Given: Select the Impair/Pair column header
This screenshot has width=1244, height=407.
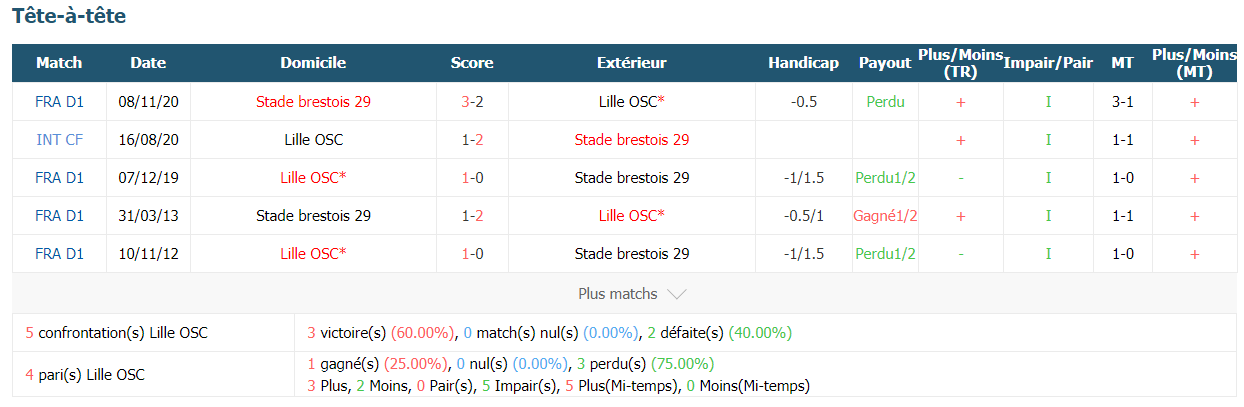Looking at the screenshot, I should (1048, 63).
